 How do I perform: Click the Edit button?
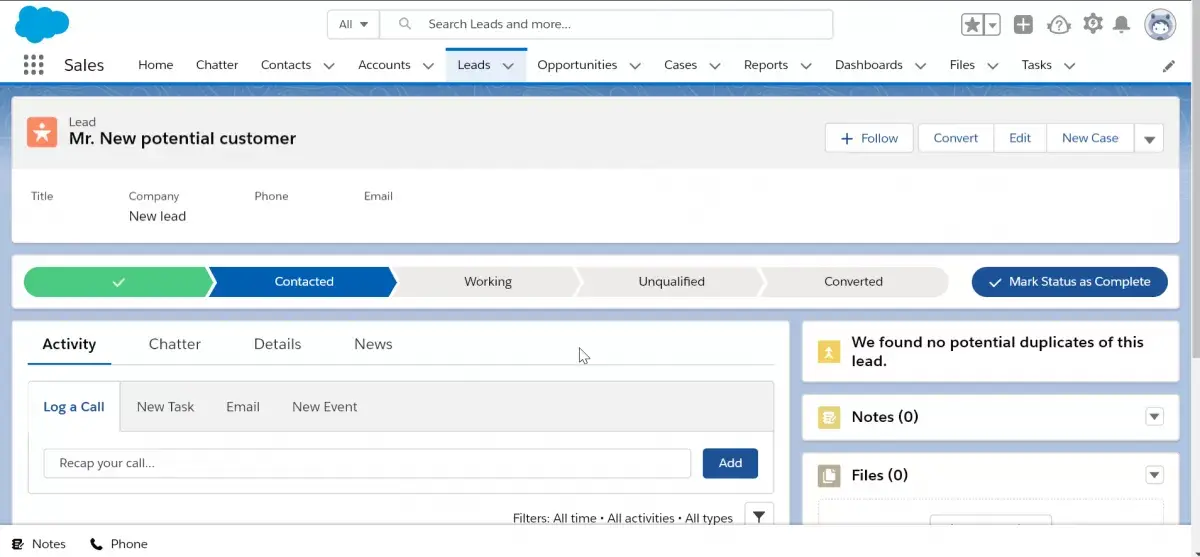click(x=1020, y=138)
